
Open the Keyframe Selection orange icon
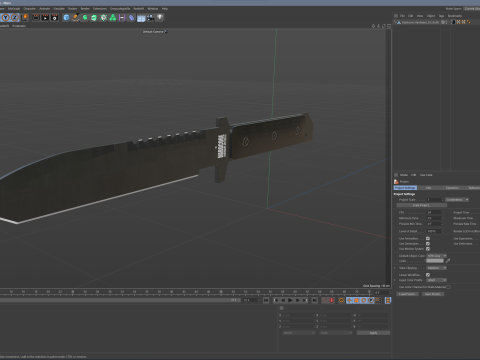pos(341,300)
